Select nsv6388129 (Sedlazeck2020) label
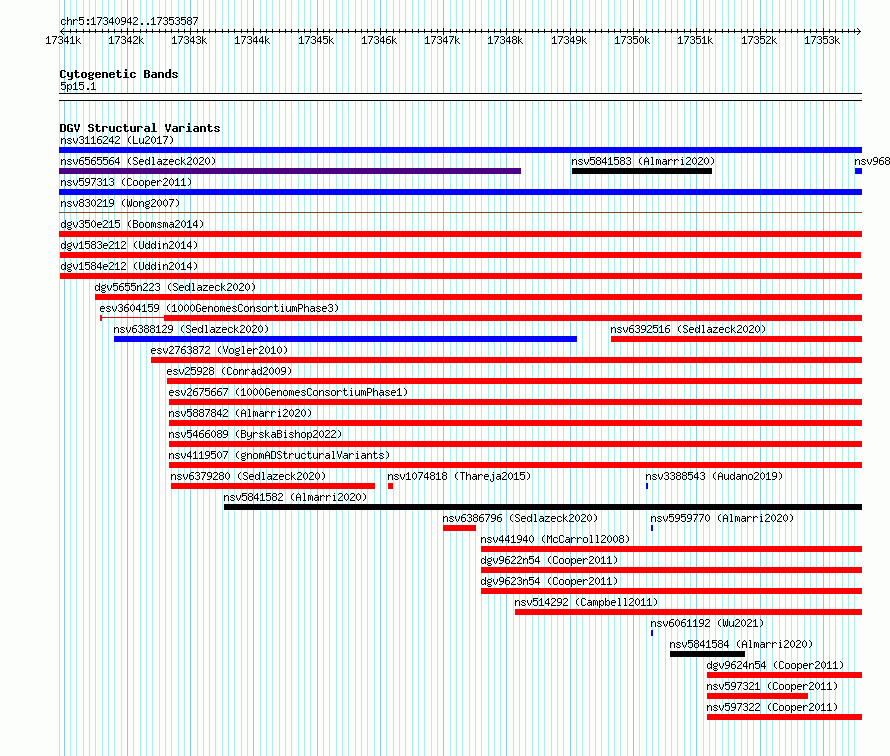Screen dimensions: 890x756 click(191, 329)
